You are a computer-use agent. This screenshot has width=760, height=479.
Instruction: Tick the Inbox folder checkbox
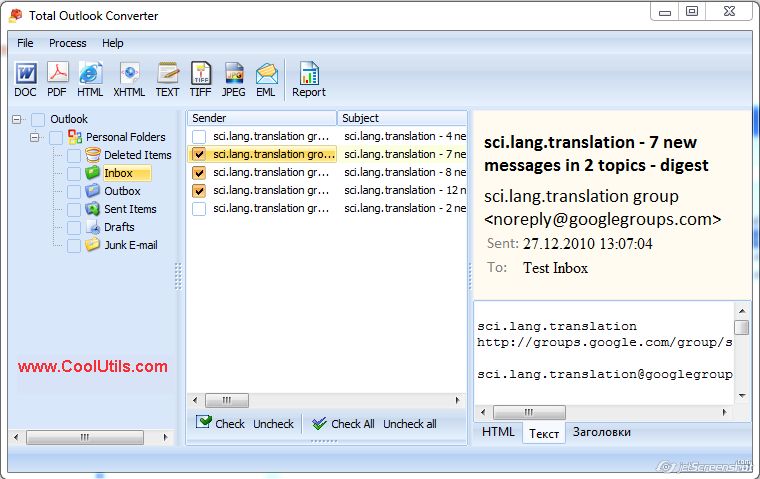pos(74,174)
